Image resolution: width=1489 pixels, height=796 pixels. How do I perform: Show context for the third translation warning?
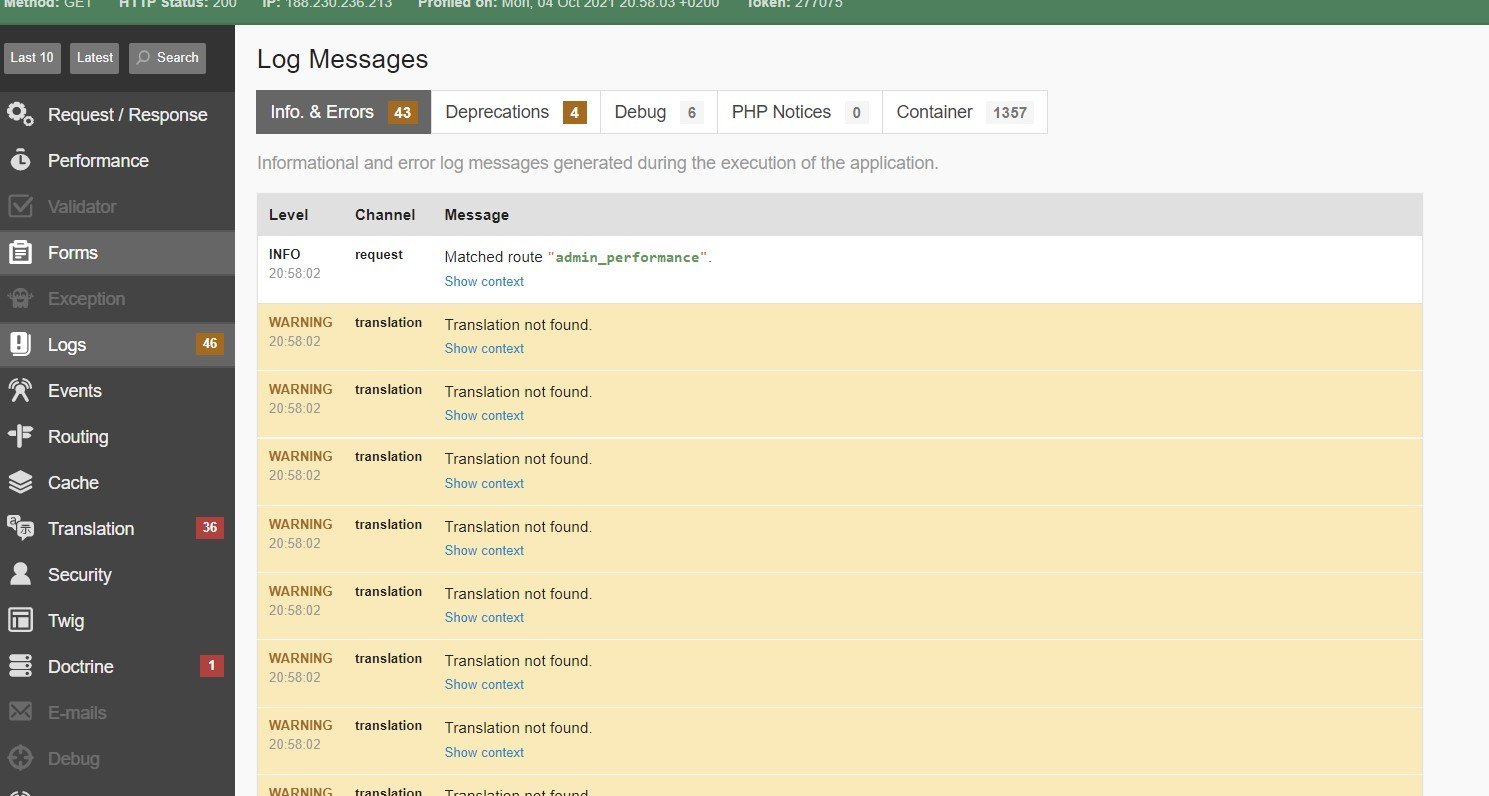pos(484,483)
